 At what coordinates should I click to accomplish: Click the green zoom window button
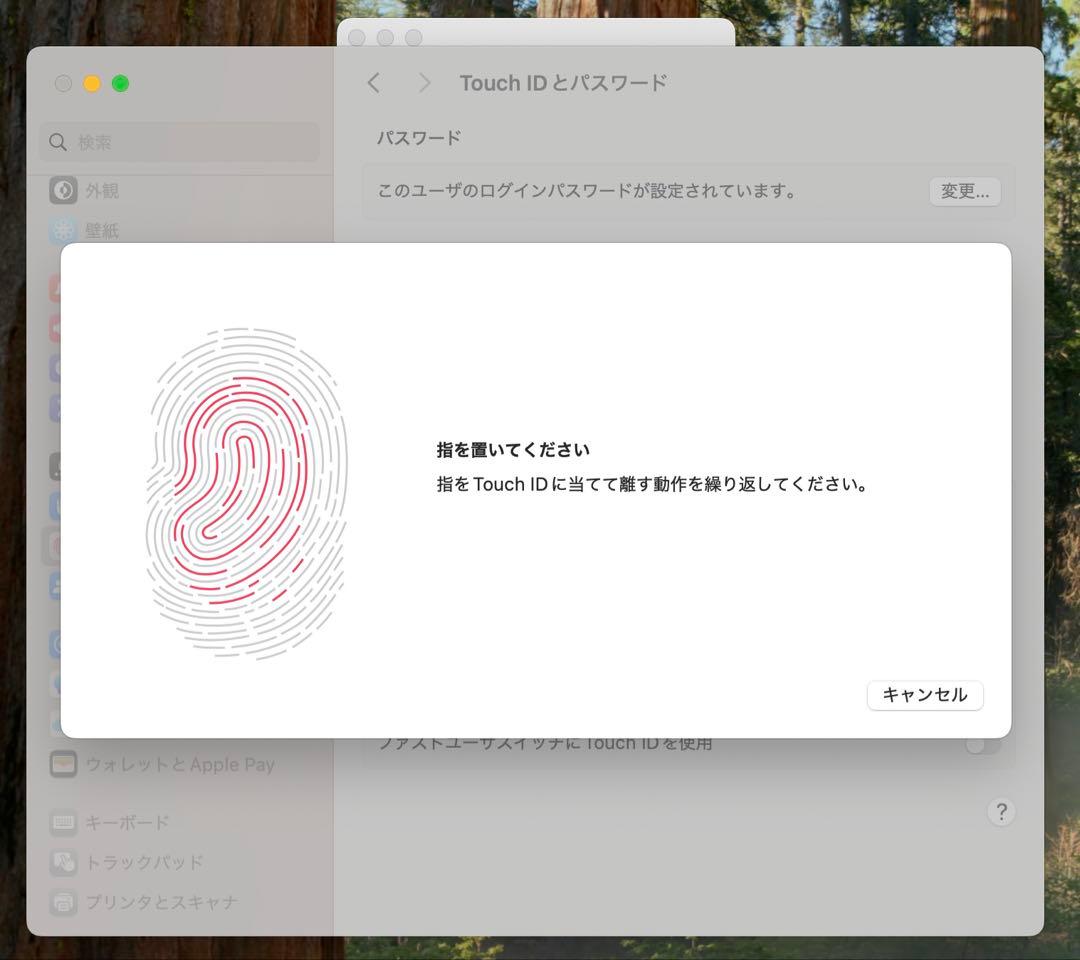click(120, 84)
